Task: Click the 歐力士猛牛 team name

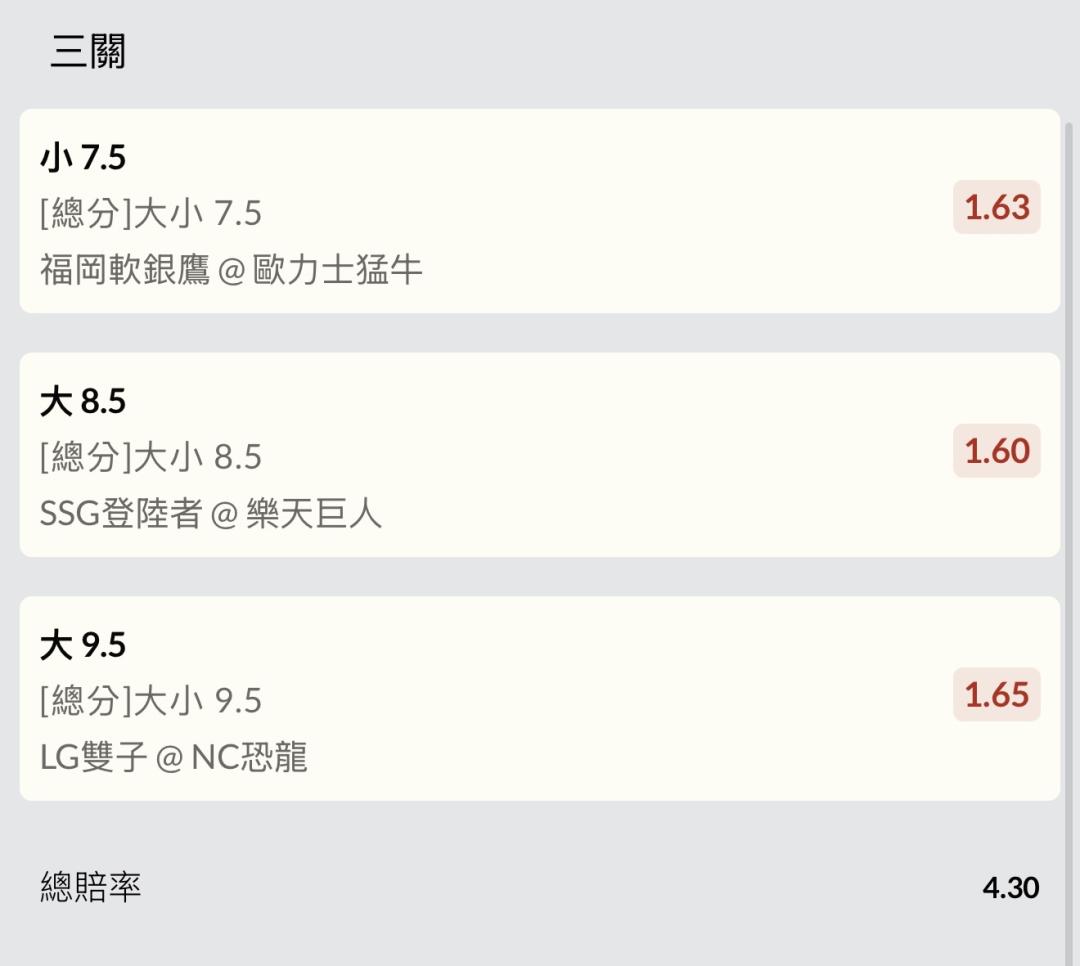Action: pyautogui.click(x=338, y=269)
